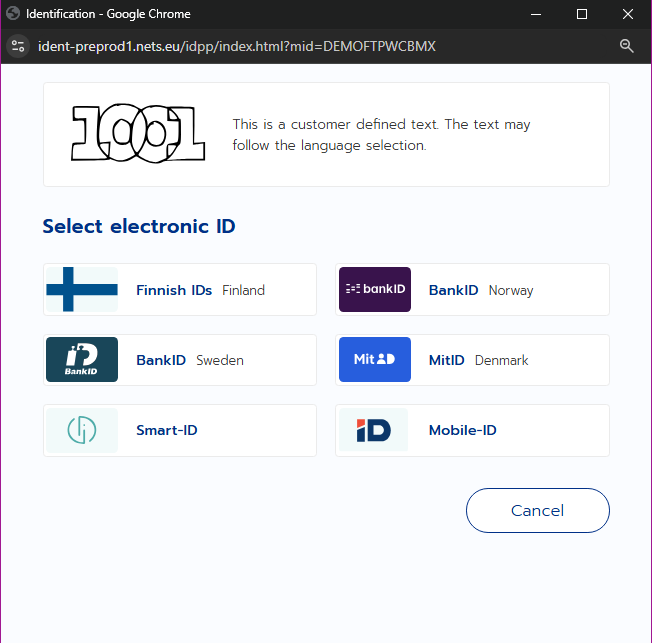Click the globe icon in title bar

(x=13, y=14)
